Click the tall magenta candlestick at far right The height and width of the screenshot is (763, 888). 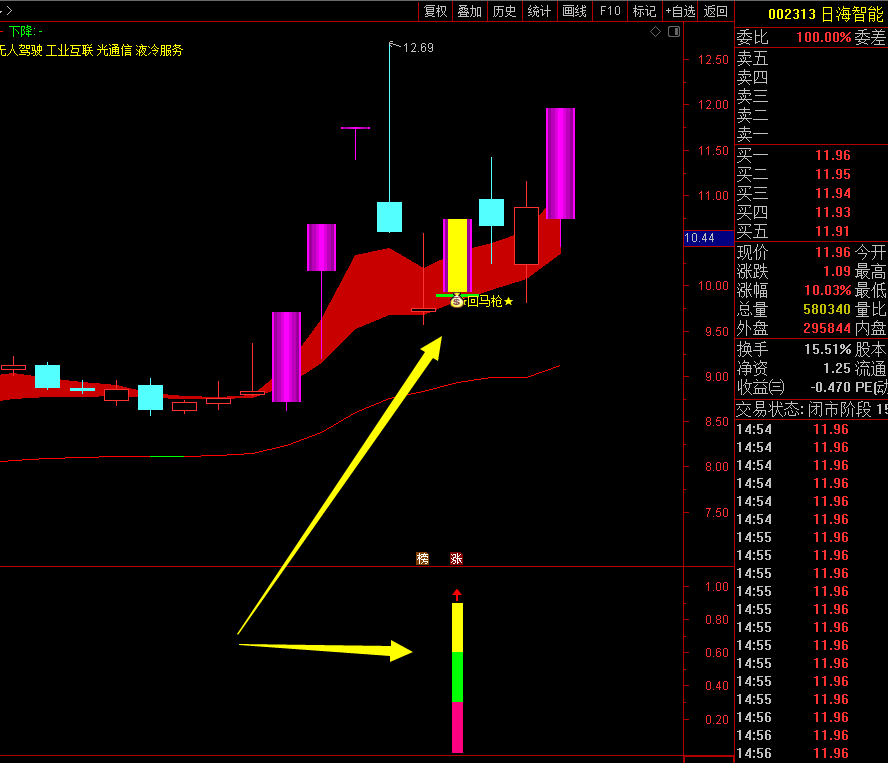tap(561, 163)
